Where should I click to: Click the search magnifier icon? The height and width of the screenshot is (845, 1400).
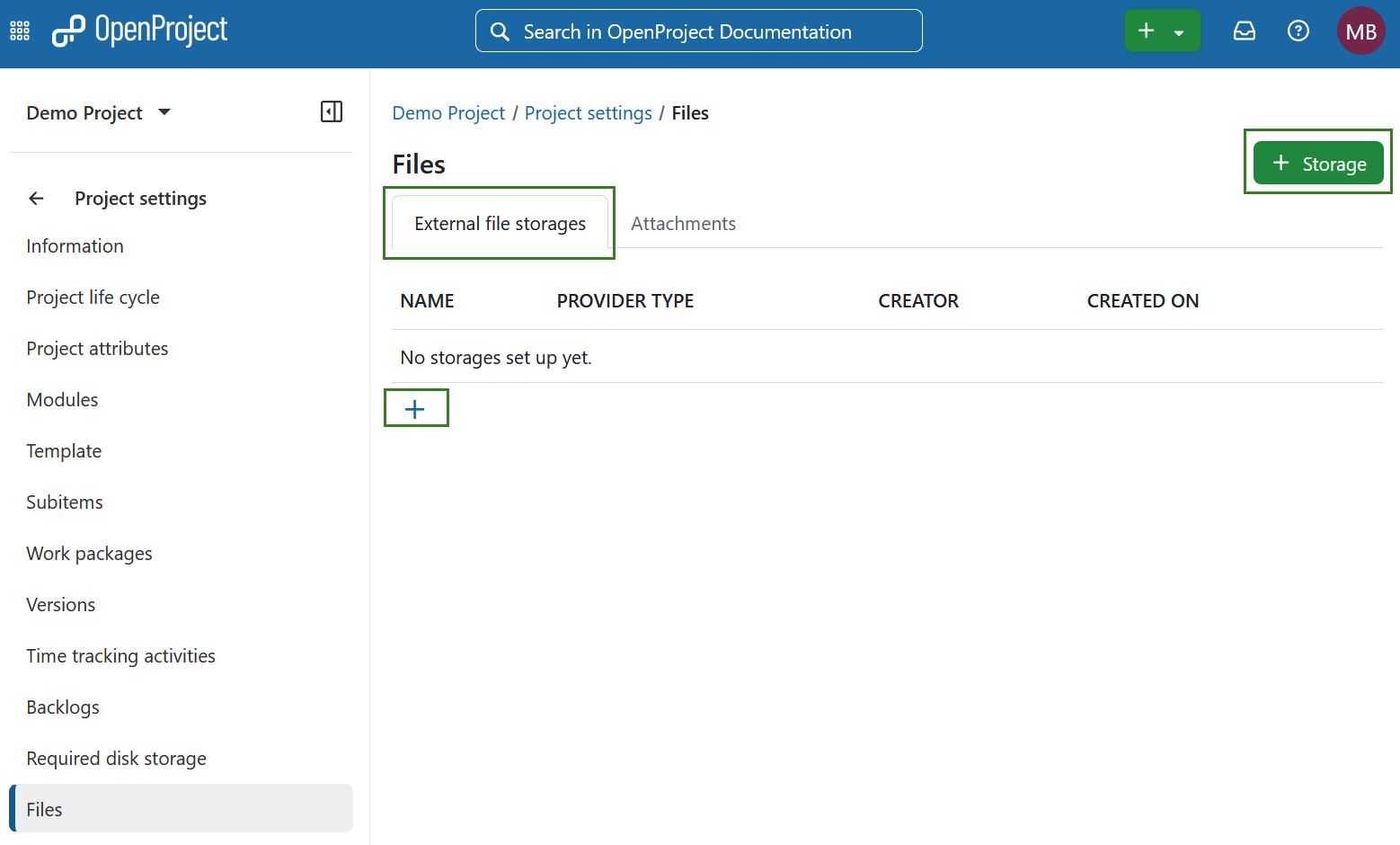500,31
